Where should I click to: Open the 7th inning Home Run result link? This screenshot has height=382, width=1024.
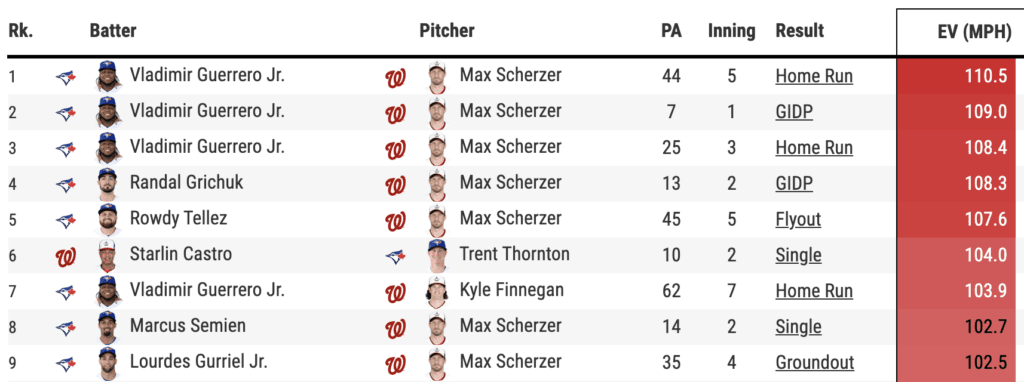[814, 291]
